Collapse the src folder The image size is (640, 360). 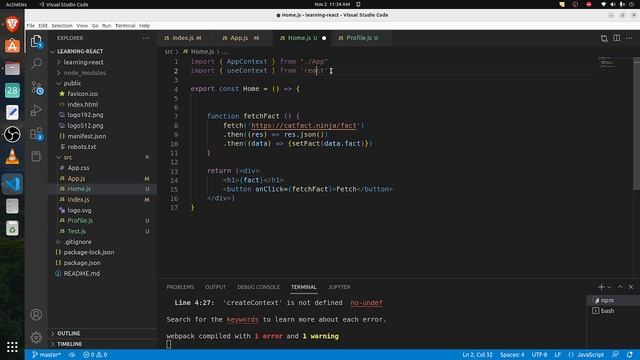(x=59, y=157)
